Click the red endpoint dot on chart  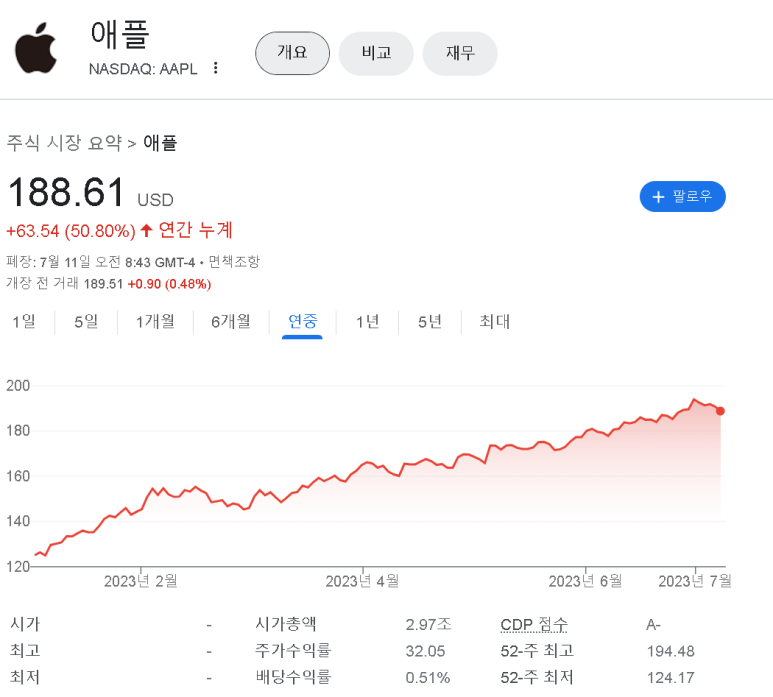[x=720, y=411]
